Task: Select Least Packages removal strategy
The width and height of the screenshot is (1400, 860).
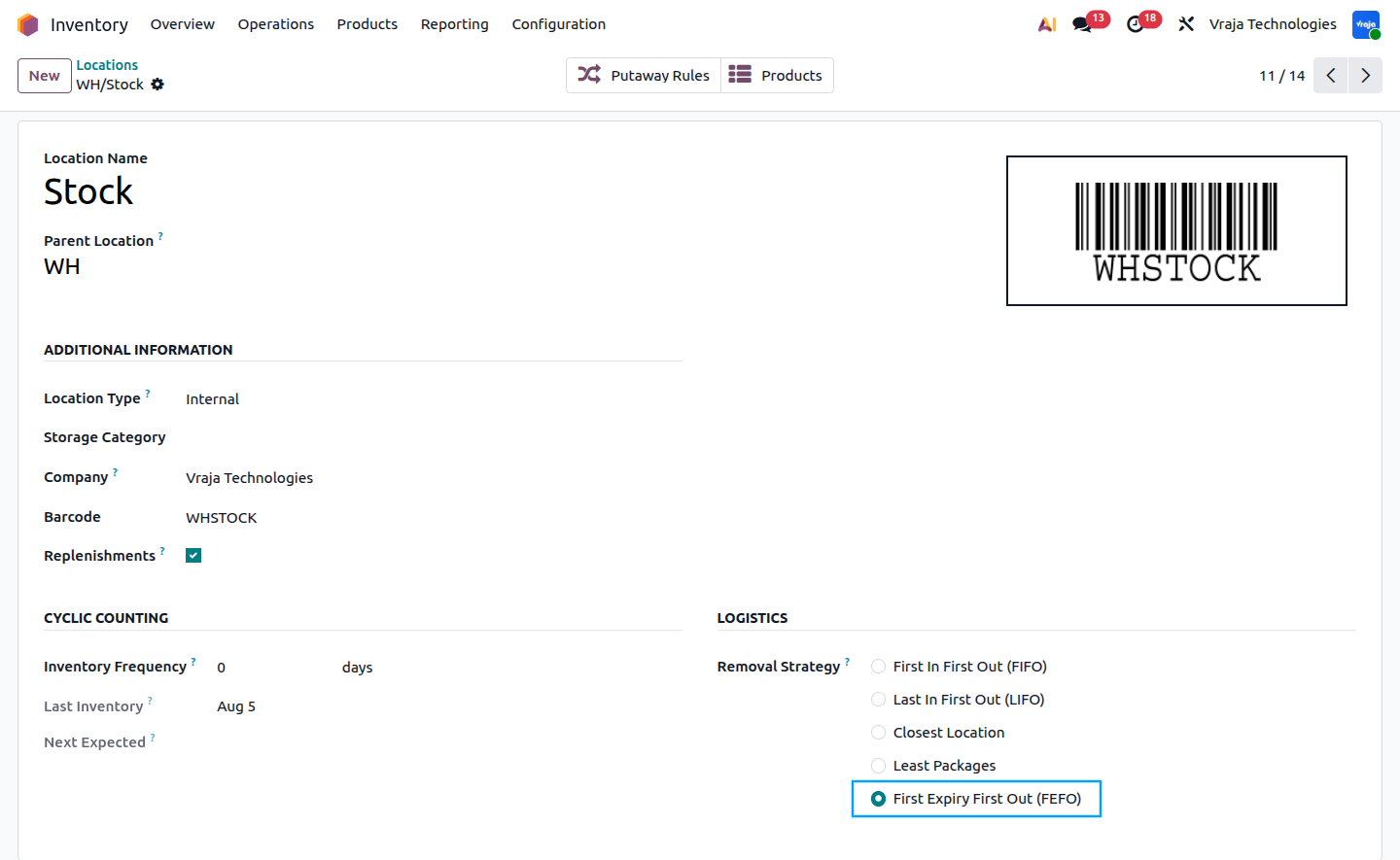Action: [x=878, y=766]
